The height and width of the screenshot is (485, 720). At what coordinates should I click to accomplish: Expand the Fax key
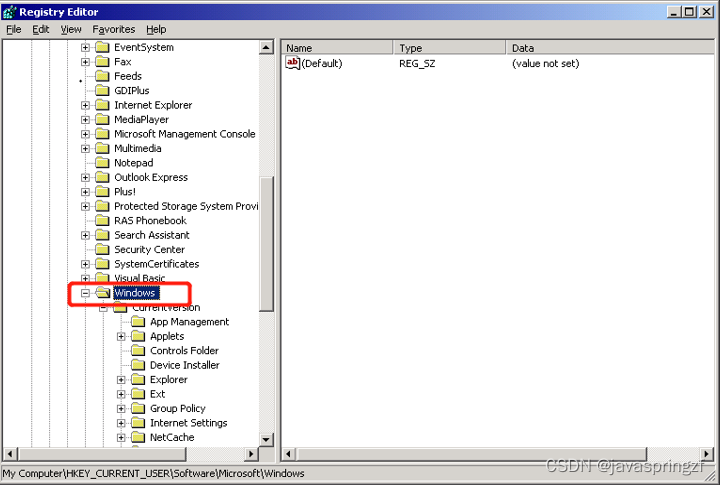tap(85, 62)
